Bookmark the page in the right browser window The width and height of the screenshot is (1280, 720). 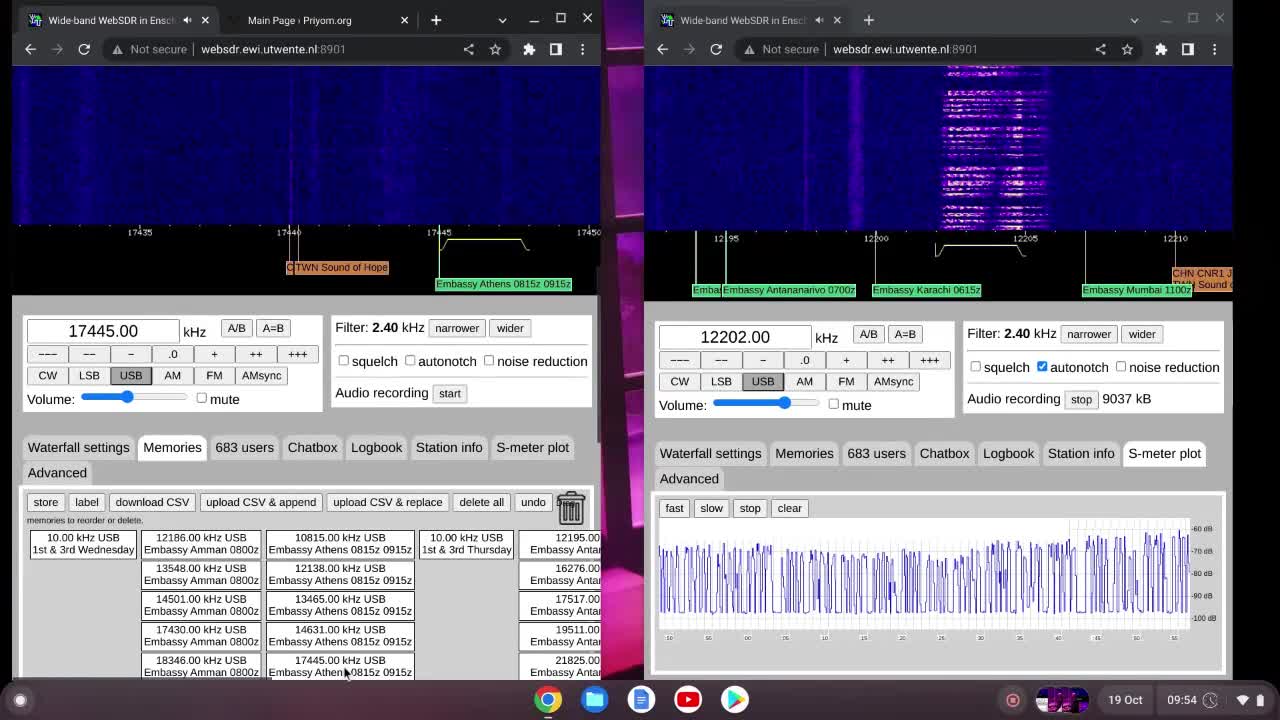click(x=1127, y=49)
